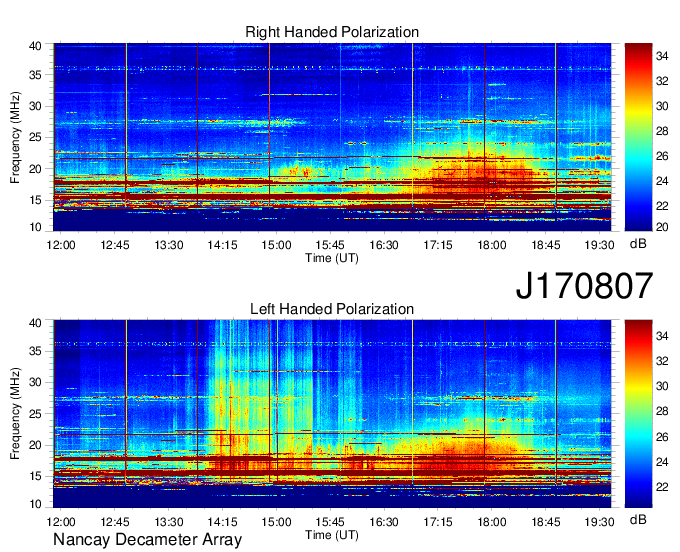Image resolution: width=680 pixels, height=552 pixels.
Task: Pick the 15:00 tick on Left Handed time axis
Action: [276, 522]
